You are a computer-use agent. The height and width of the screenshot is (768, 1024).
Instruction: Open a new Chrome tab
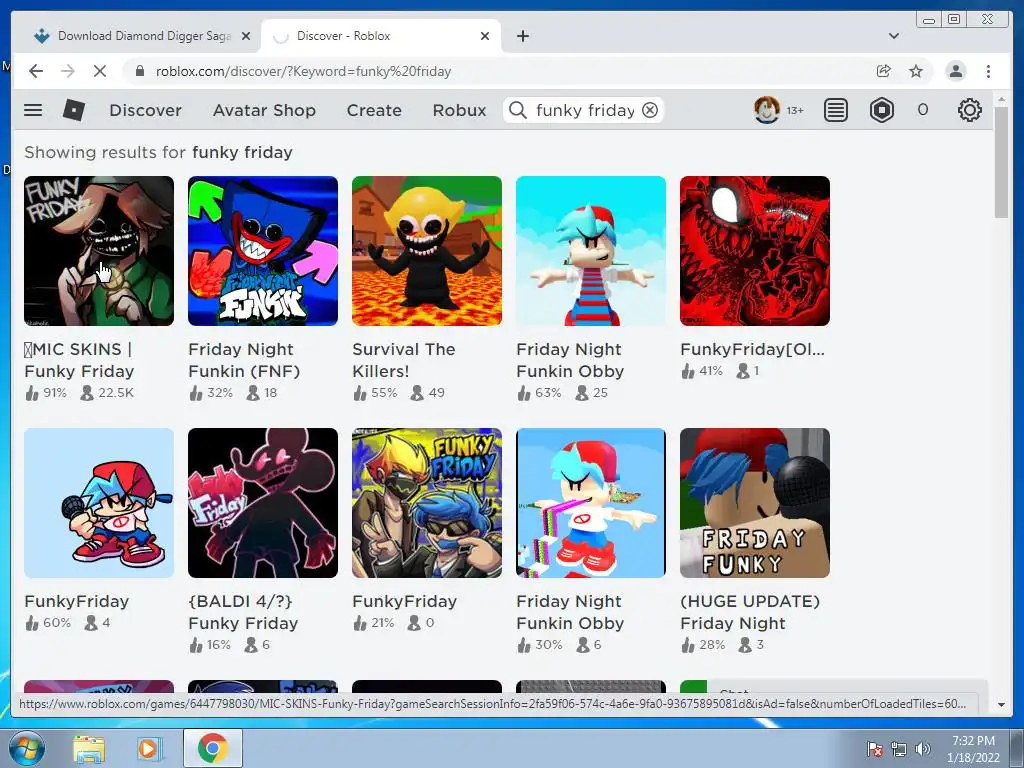522,36
